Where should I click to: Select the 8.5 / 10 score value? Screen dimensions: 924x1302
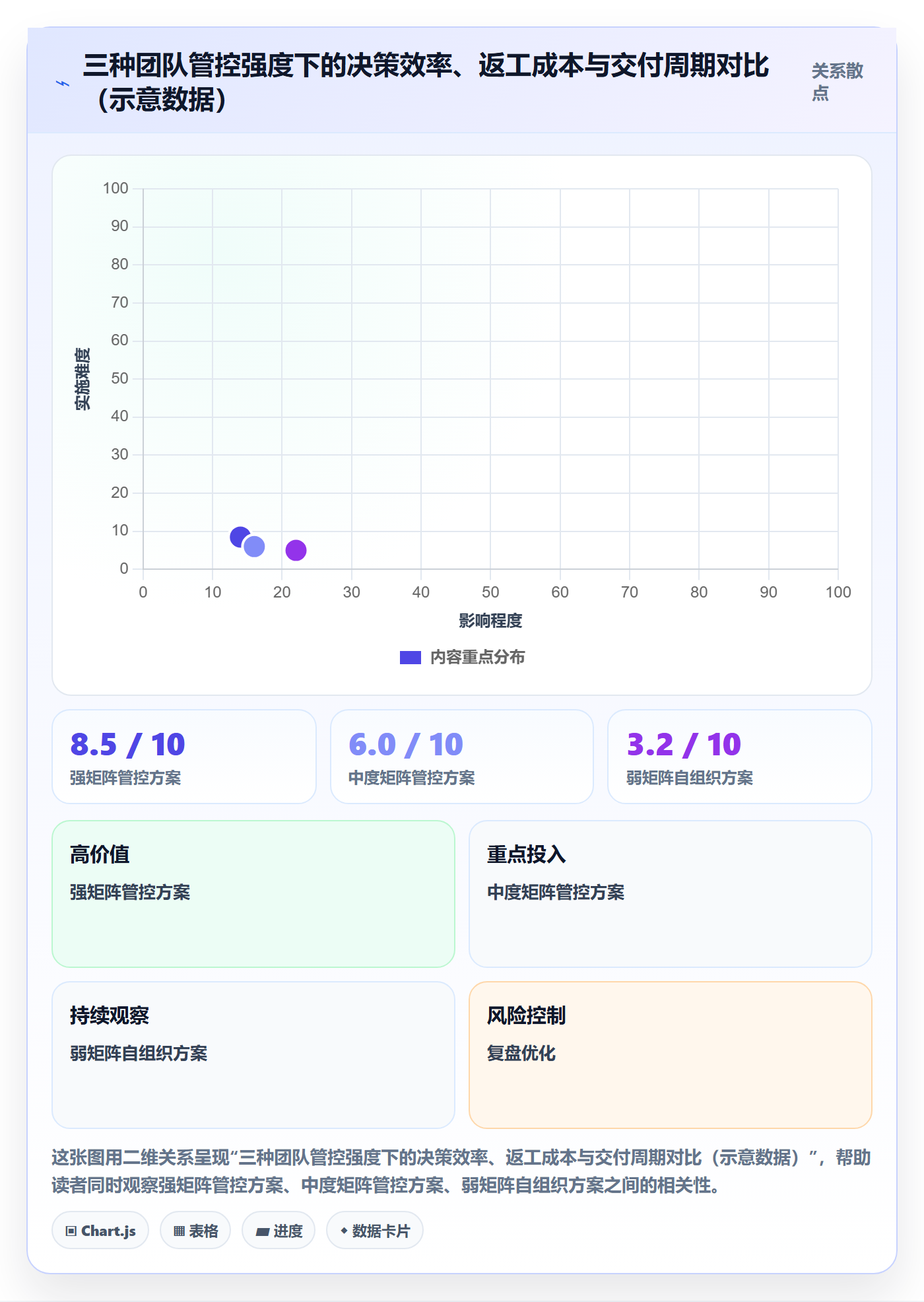click(127, 745)
